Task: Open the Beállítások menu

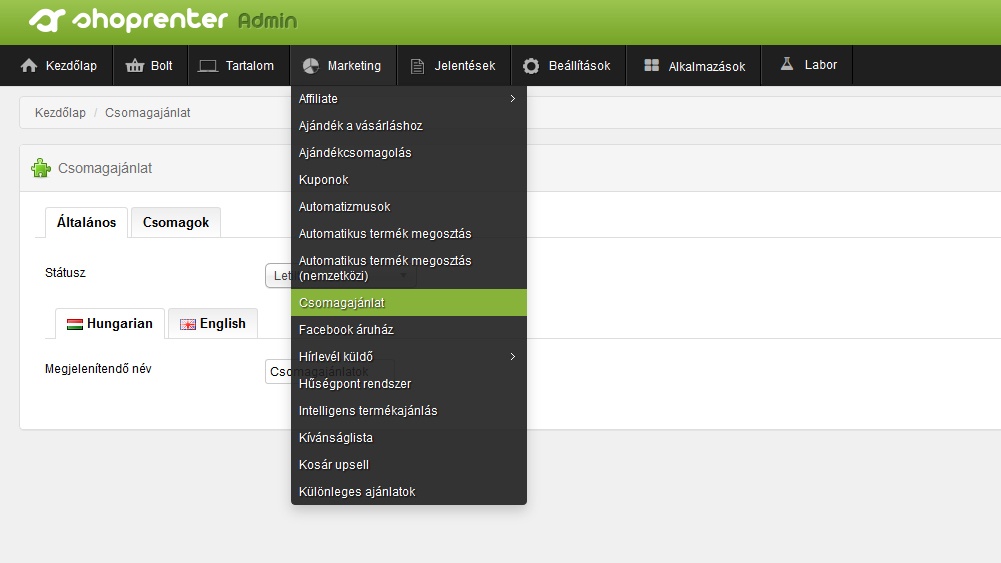Action: 568,65
